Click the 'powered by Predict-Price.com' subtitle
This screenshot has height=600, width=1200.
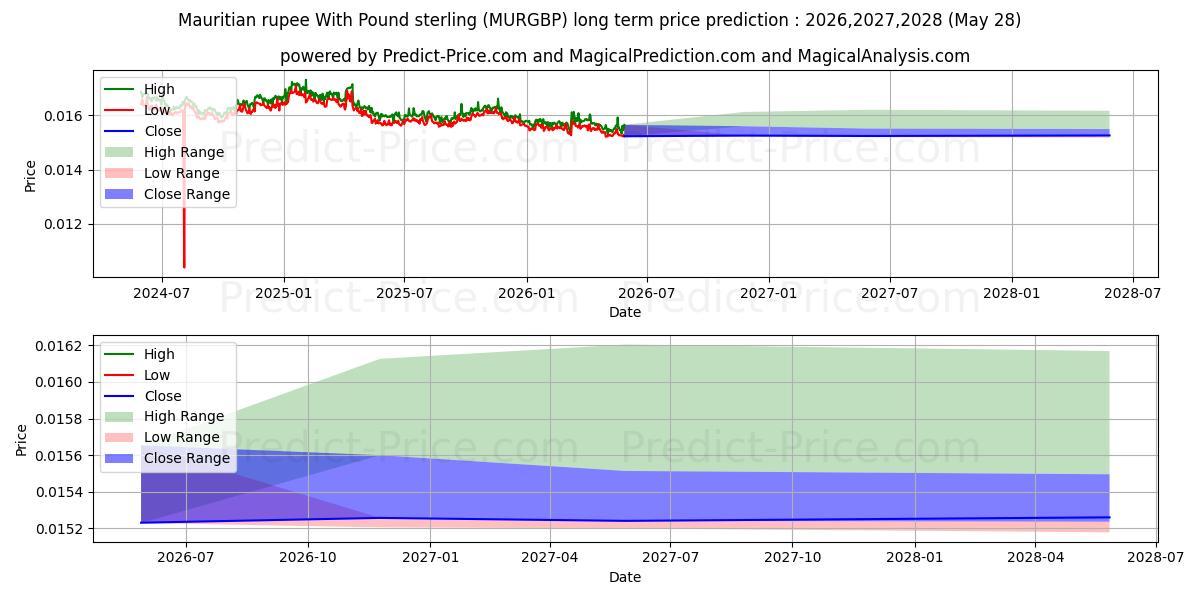[x=625, y=56]
